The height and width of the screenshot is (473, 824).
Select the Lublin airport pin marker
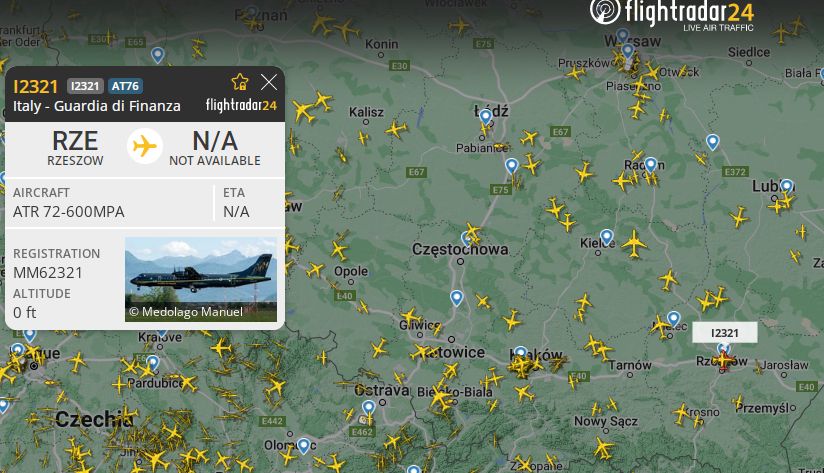point(787,187)
